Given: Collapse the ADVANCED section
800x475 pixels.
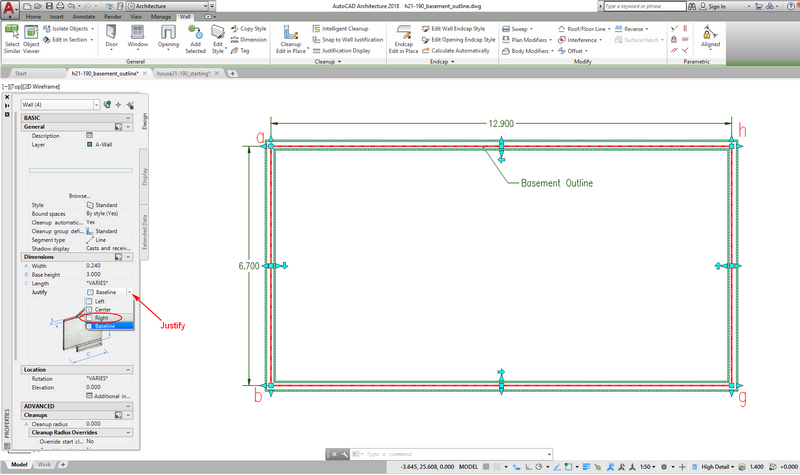Looking at the screenshot, I should 128,406.
